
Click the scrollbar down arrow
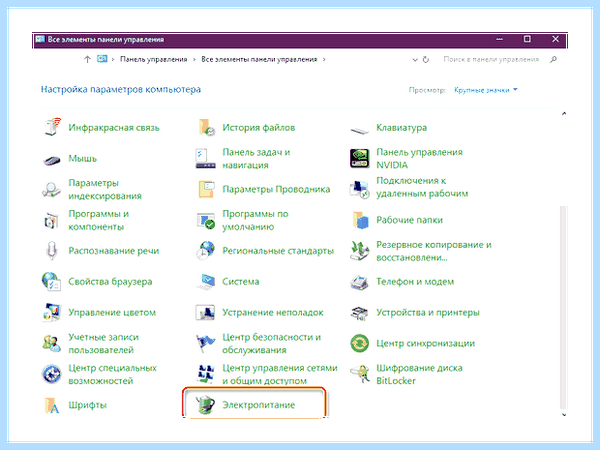(564, 414)
